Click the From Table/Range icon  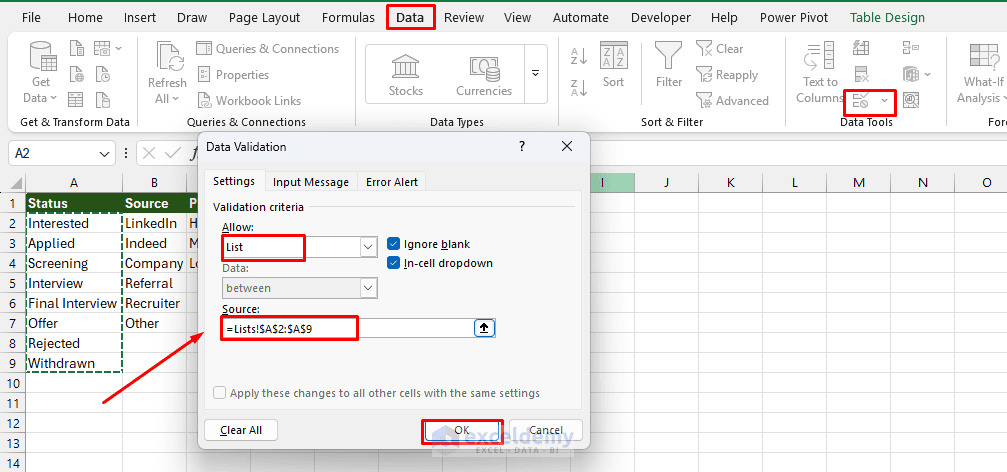click(x=77, y=100)
